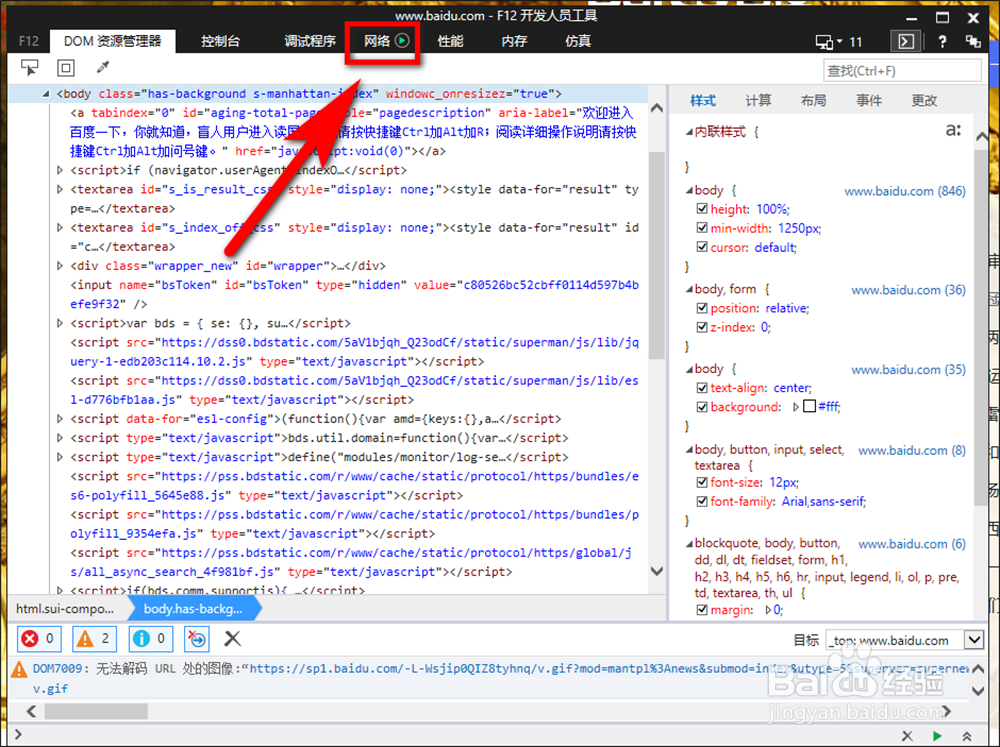Toggle the info messages filter showing 0
Viewport: 1000px width, 747px height.
pos(151,639)
